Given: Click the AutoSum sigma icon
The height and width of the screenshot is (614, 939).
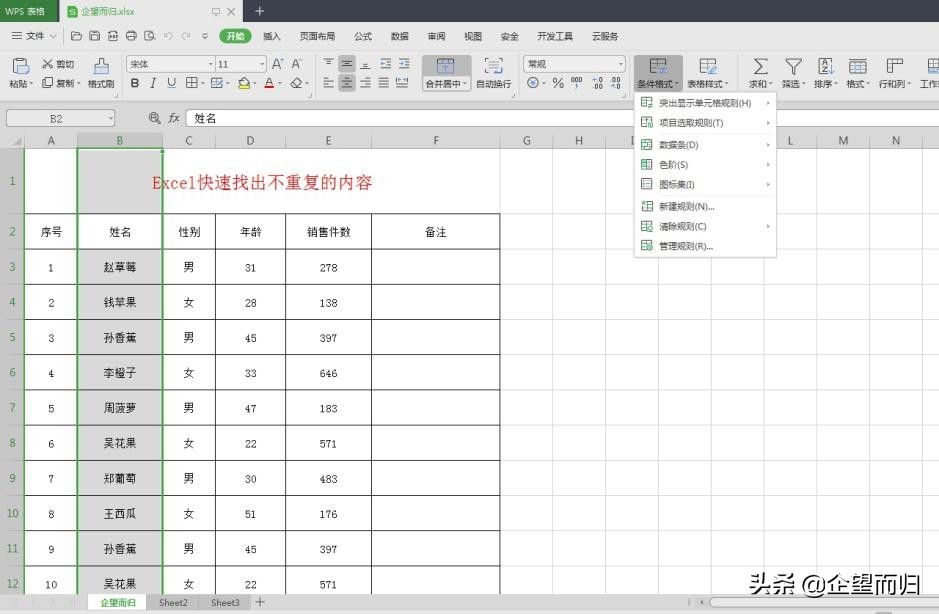Looking at the screenshot, I should pyautogui.click(x=761, y=66).
